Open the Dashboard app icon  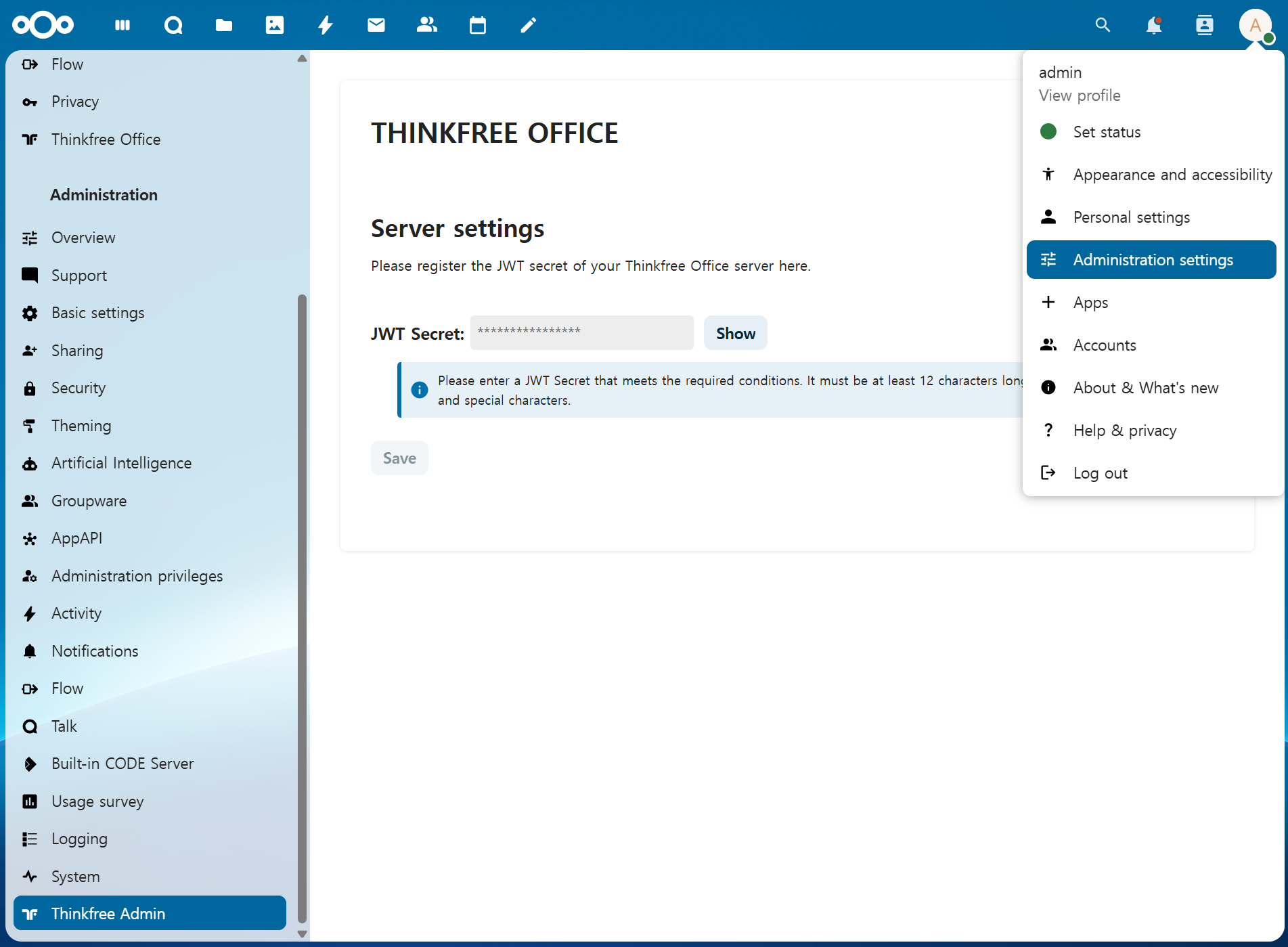point(123,25)
